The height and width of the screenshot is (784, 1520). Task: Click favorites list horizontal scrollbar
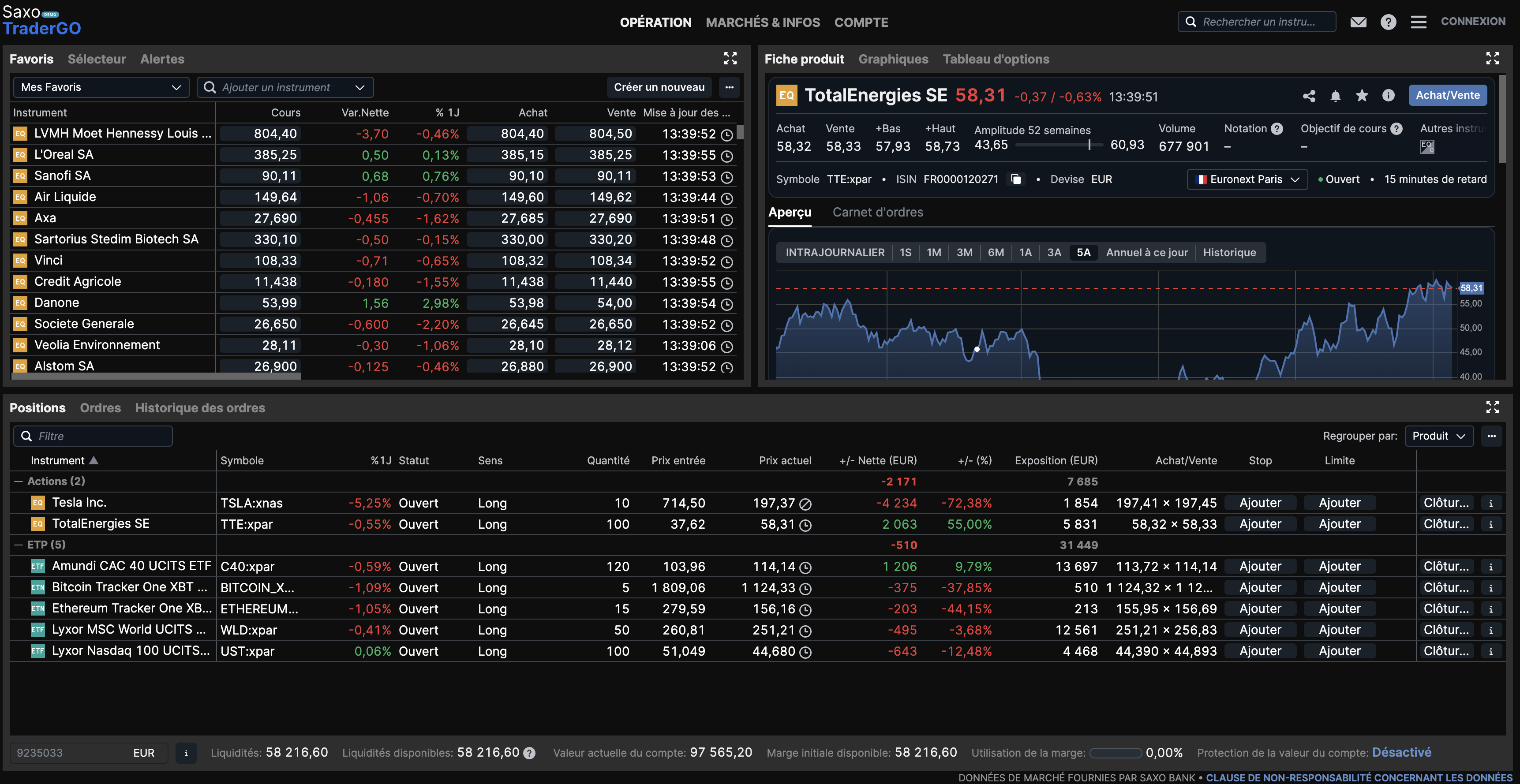click(156, 376)
